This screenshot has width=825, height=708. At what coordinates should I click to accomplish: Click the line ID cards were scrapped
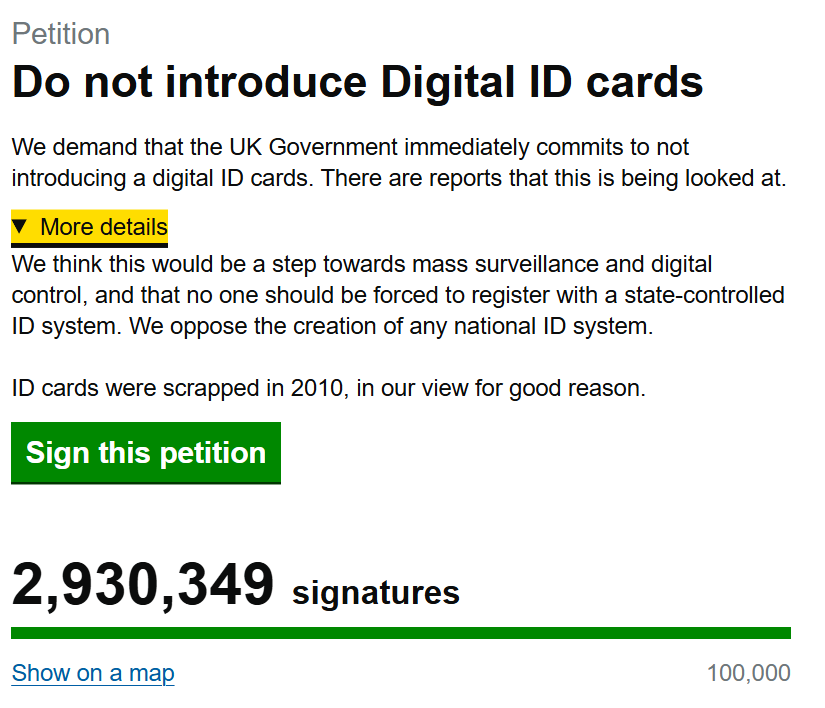[328, 388]
